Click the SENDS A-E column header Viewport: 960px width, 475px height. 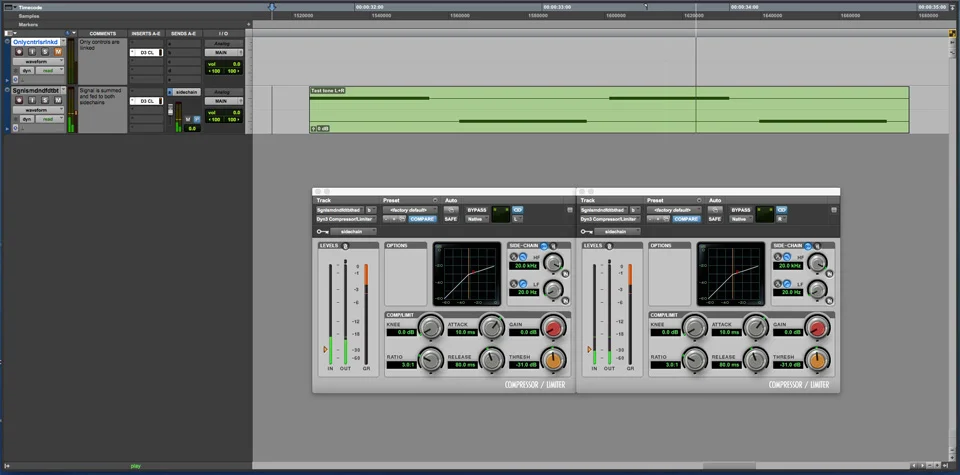(184, 34)
